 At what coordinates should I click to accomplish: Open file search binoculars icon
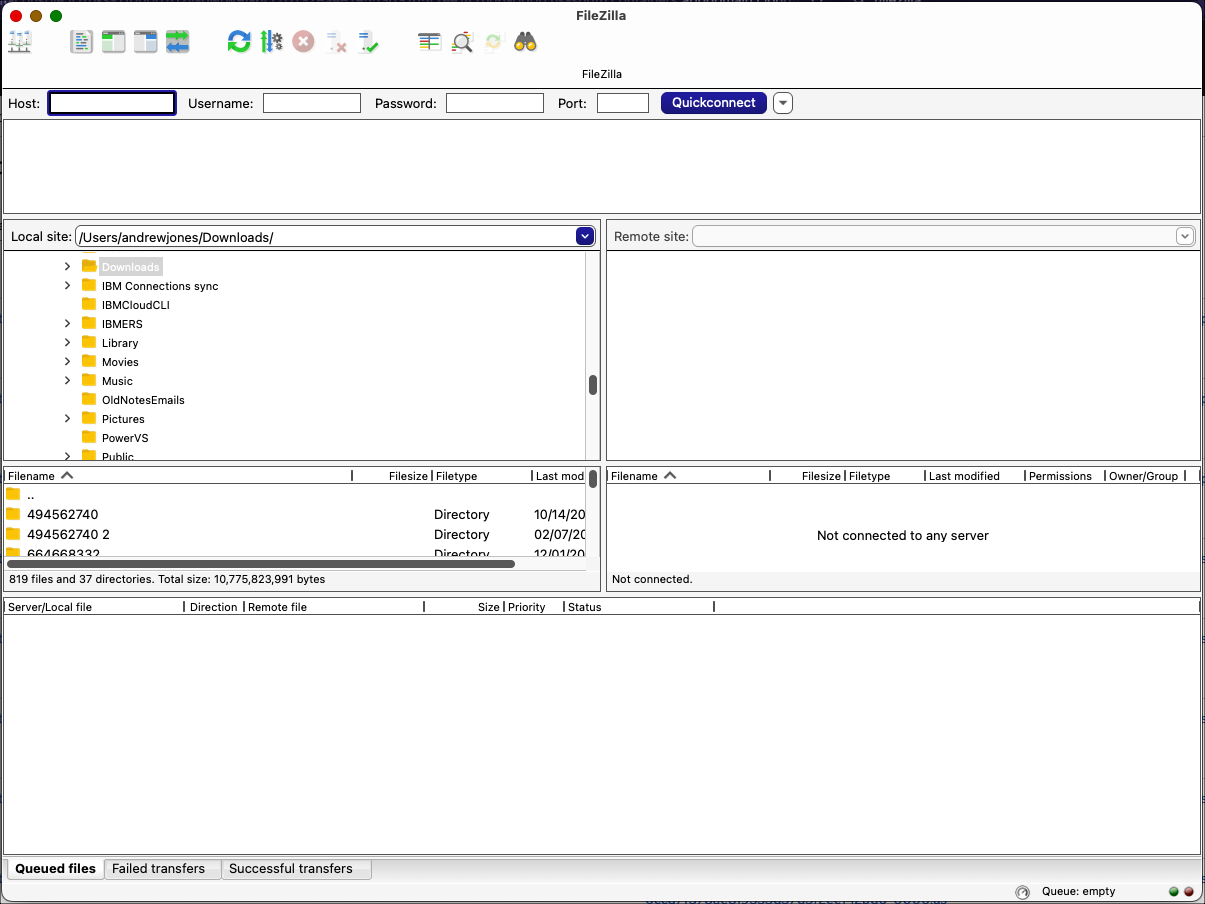click(x=526, y=42)
